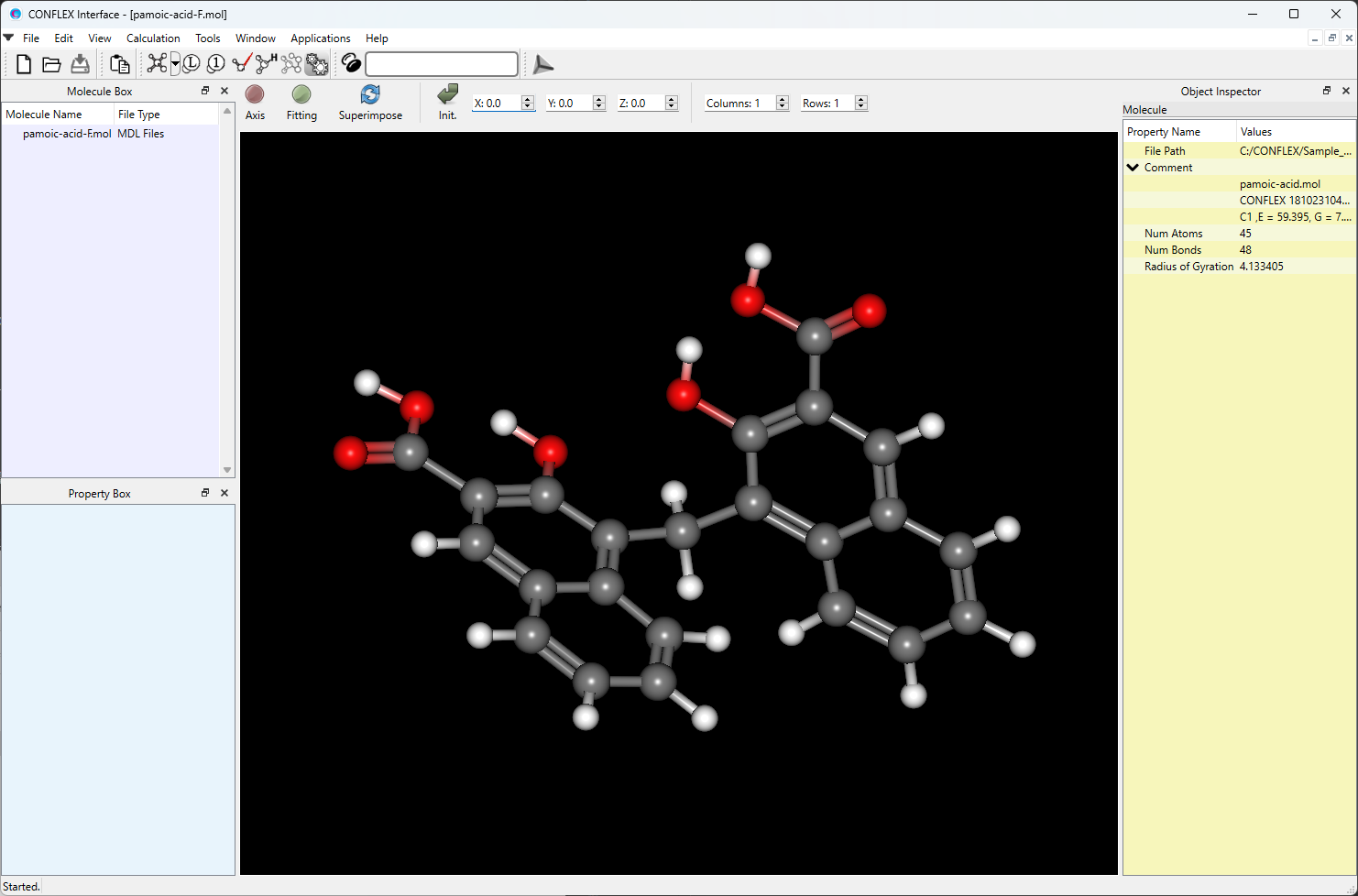Open the Applications menu
This screenshot has width=1358, height=896.
click(x=320, y=38)
